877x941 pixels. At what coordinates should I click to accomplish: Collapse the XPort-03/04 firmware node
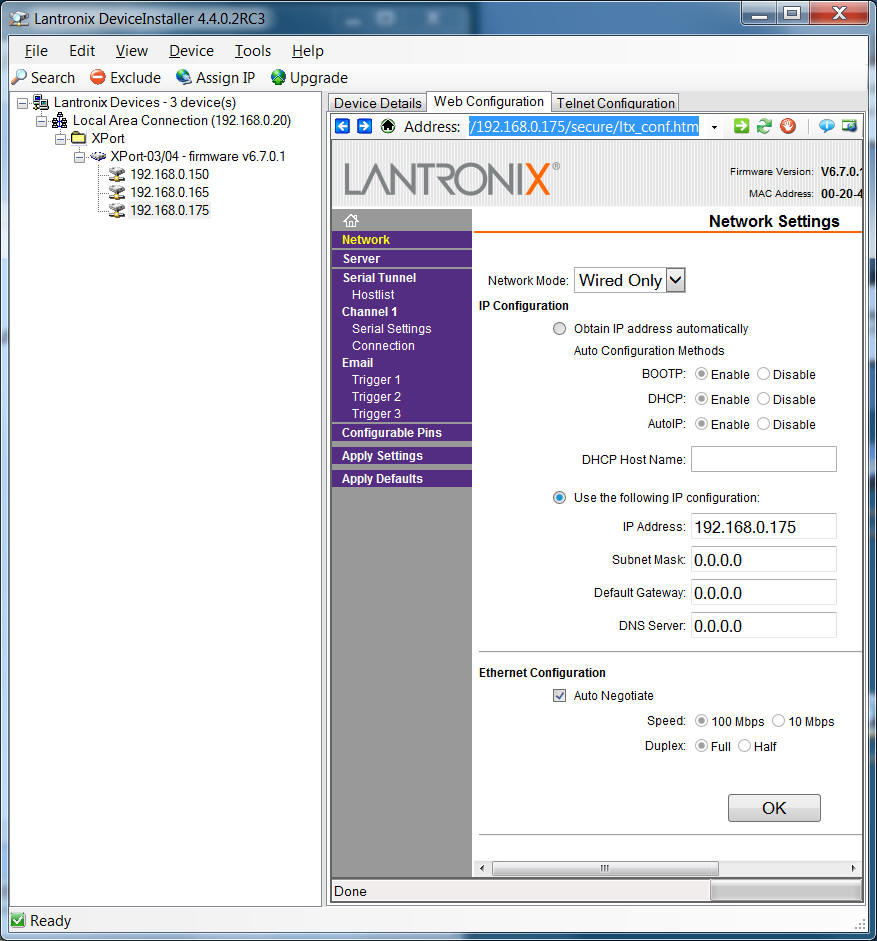click(x=79, y=157)
